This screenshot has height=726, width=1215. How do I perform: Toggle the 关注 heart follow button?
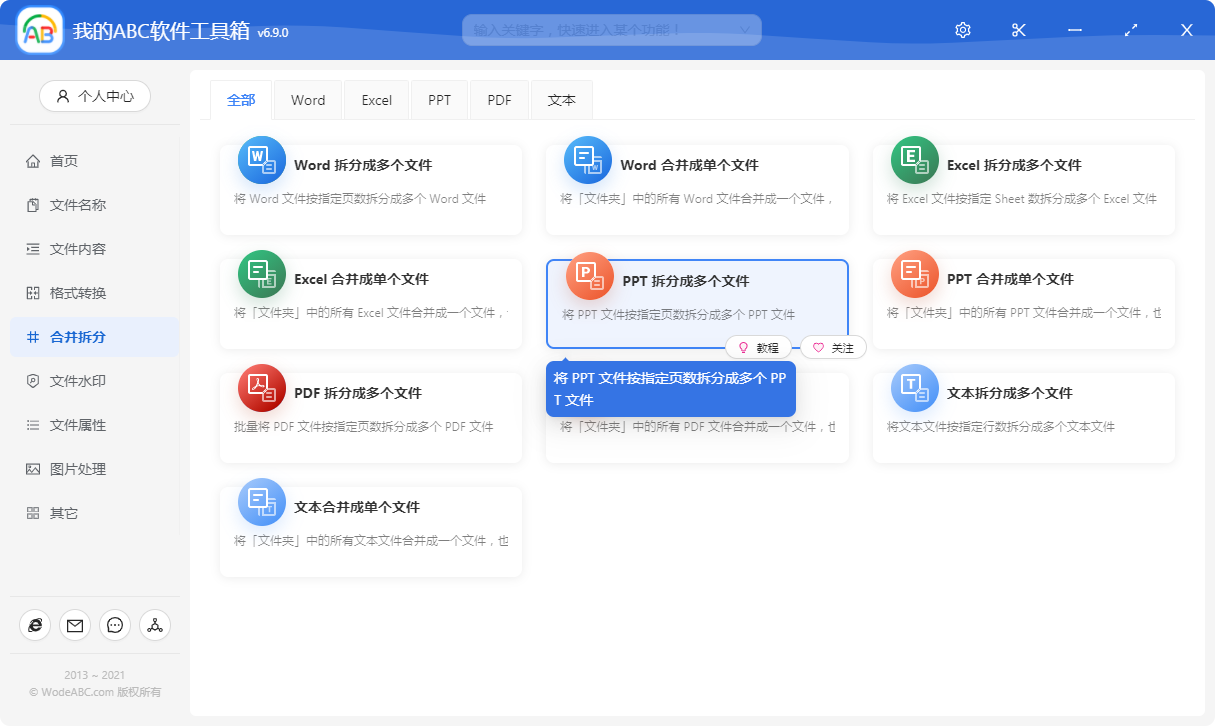(833, 347)
